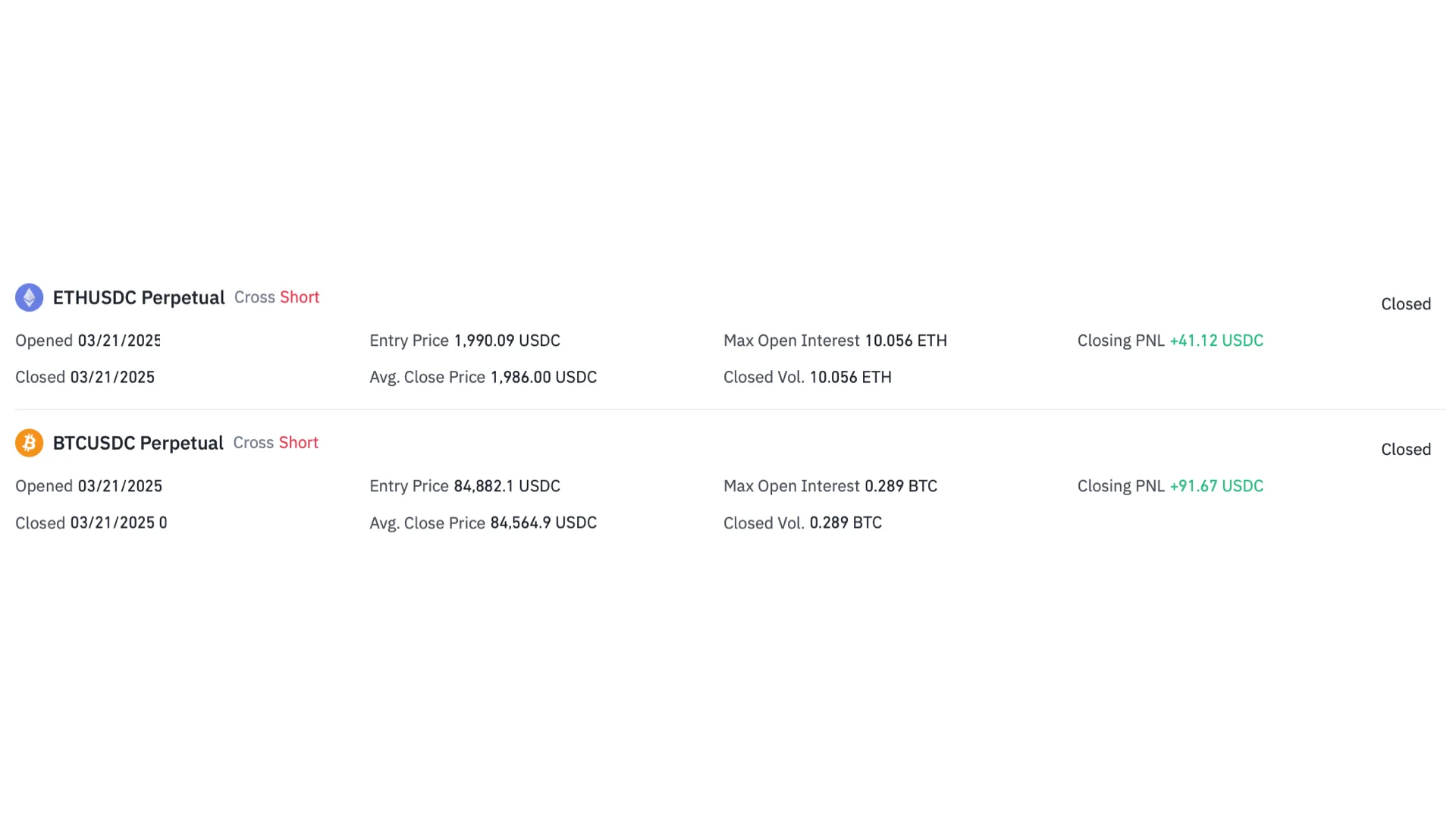Click the Closed status of the ETHUSDC row
The image size is (1456, 819).
click(1405, 304)
